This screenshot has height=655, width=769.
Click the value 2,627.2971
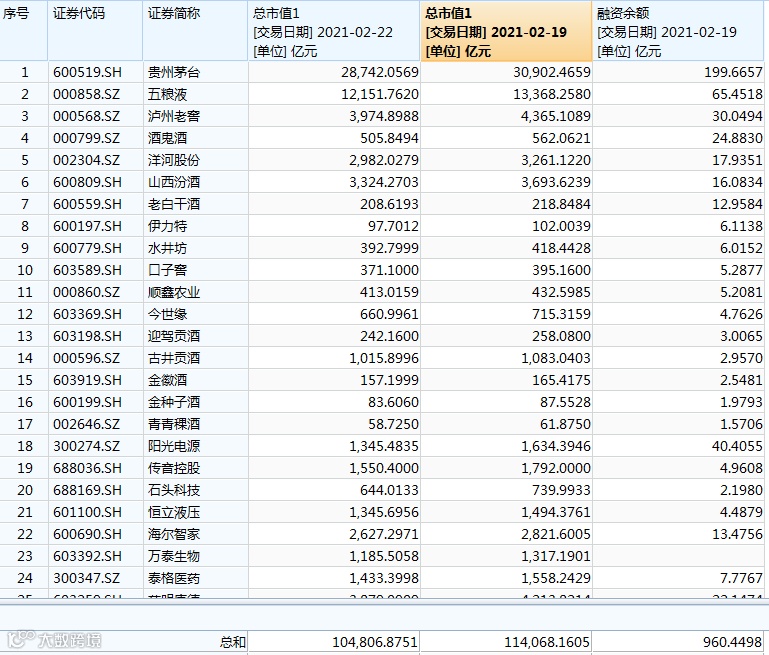tap(384, 534)
